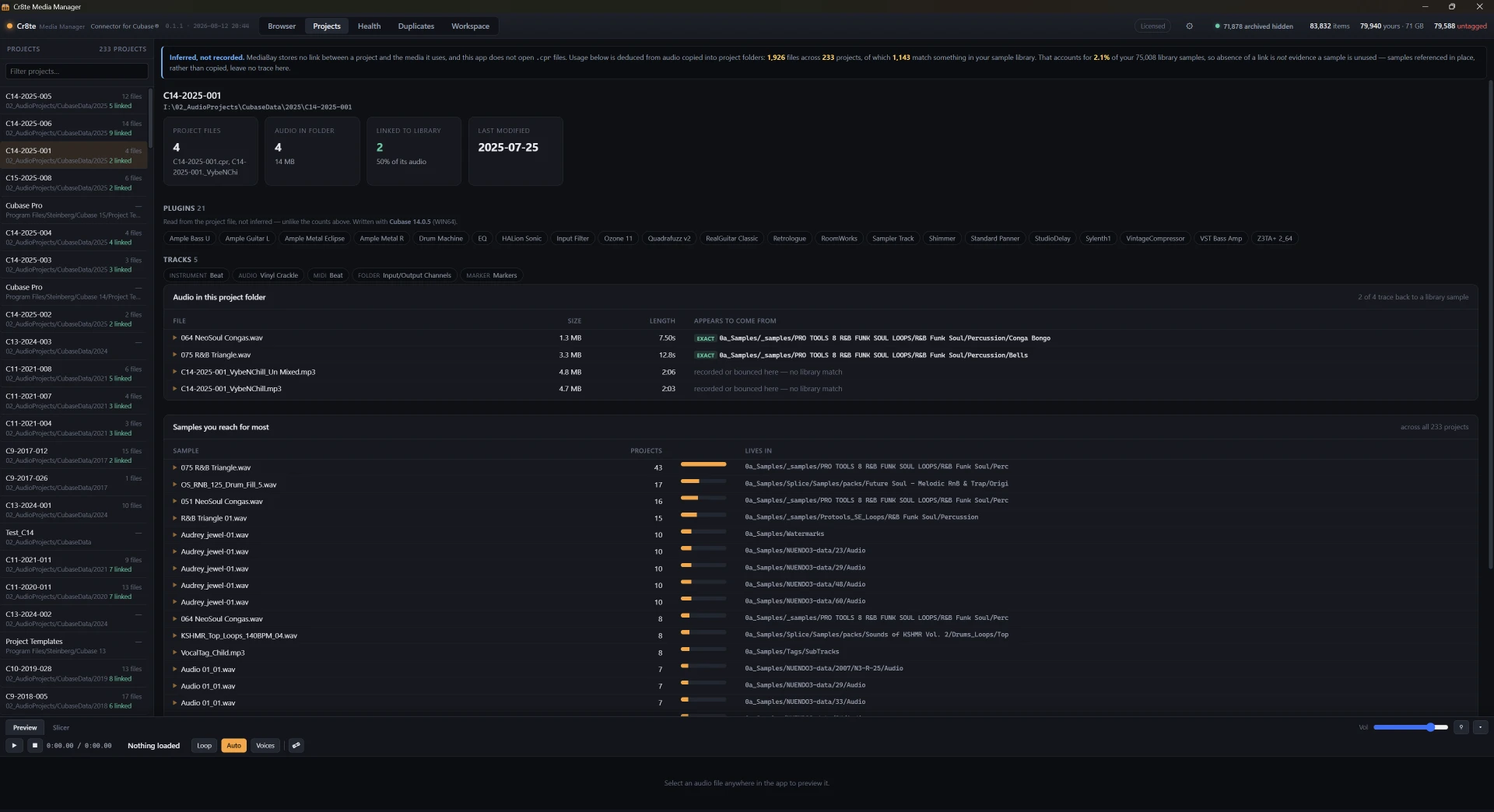Image resolution: width=1494 pixels, height=812 pixels.
Task: Select the Projects tab
Action: 327,26
